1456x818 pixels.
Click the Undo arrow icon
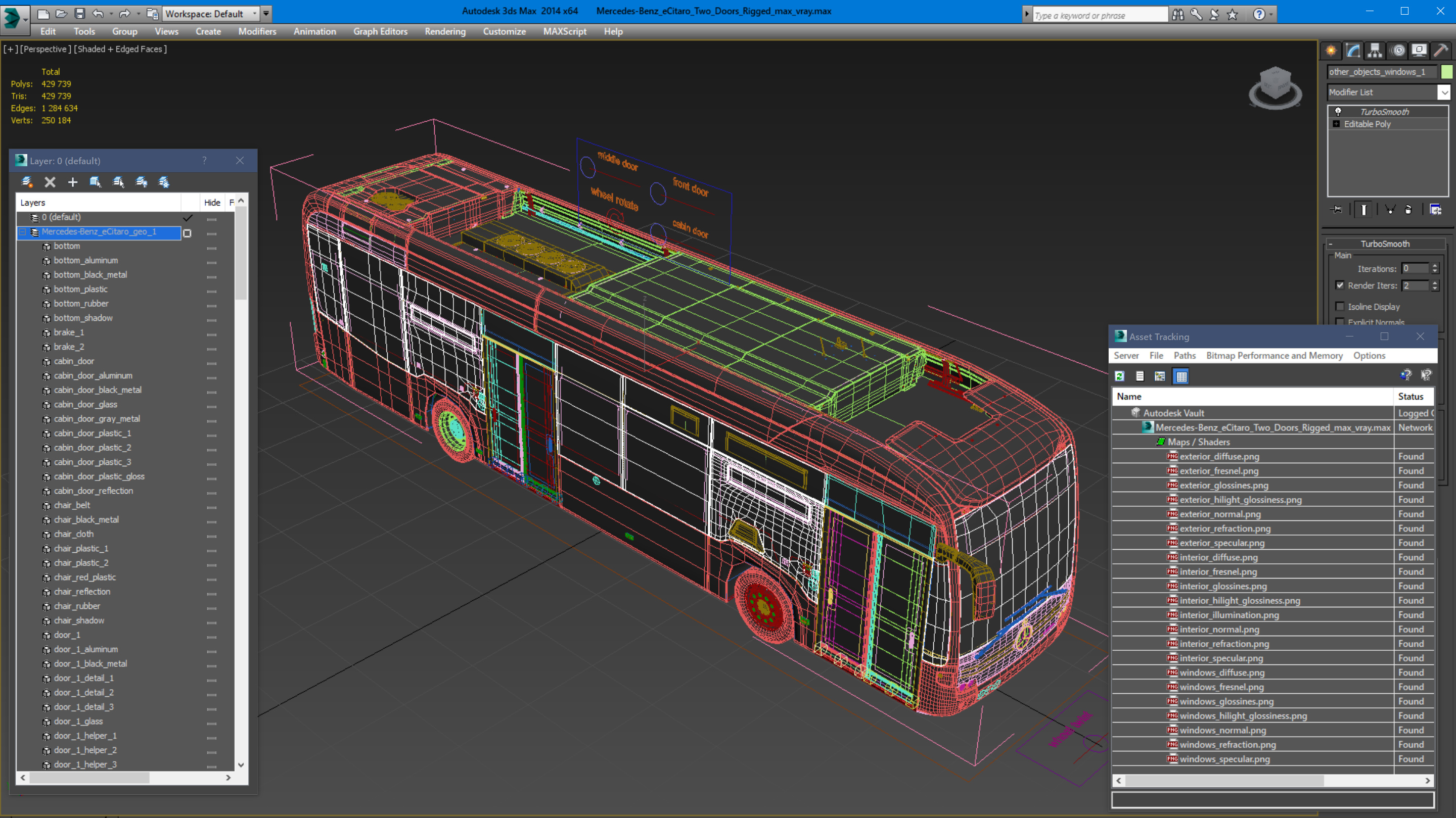tap(99, 14)
